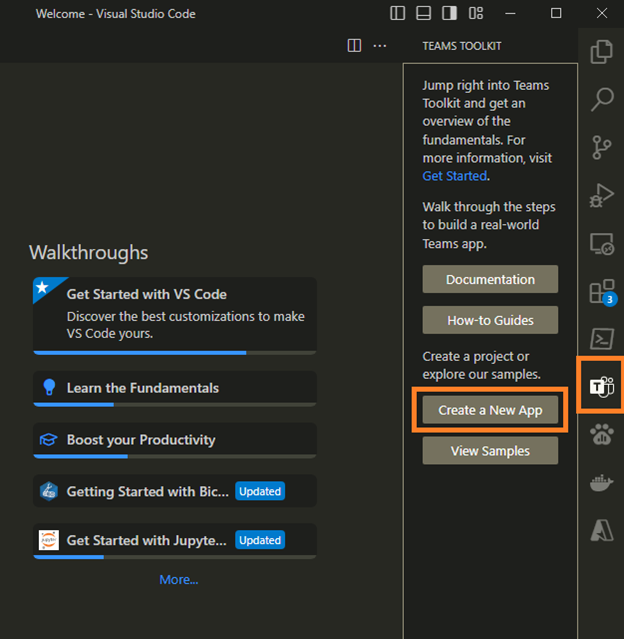Minimize the Visual Studio Code window

510,13
